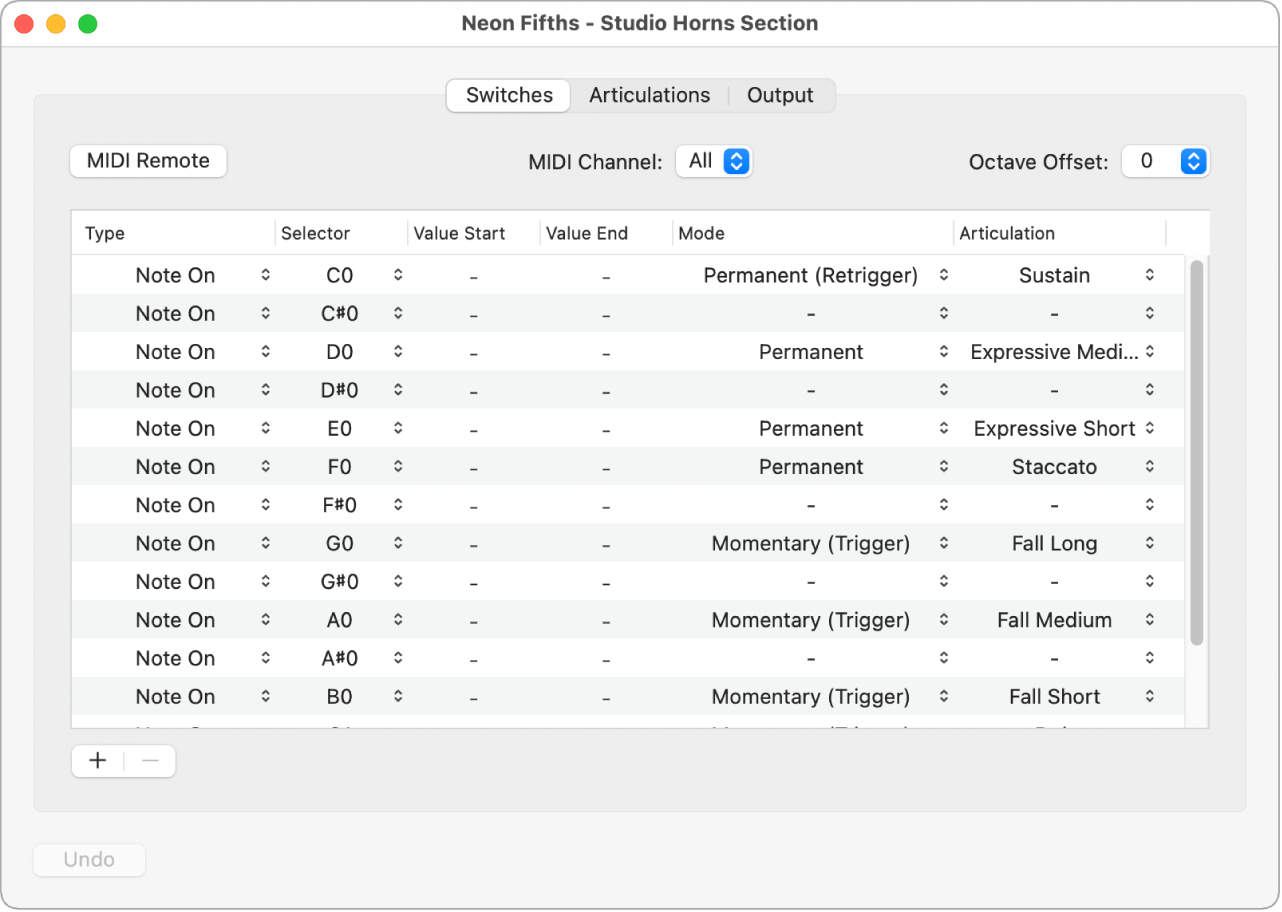Viewport: 1282px width, 912px height.
Task: Click the vertical scrollbar of the switches table
Action: click(x=1196, y=450)
